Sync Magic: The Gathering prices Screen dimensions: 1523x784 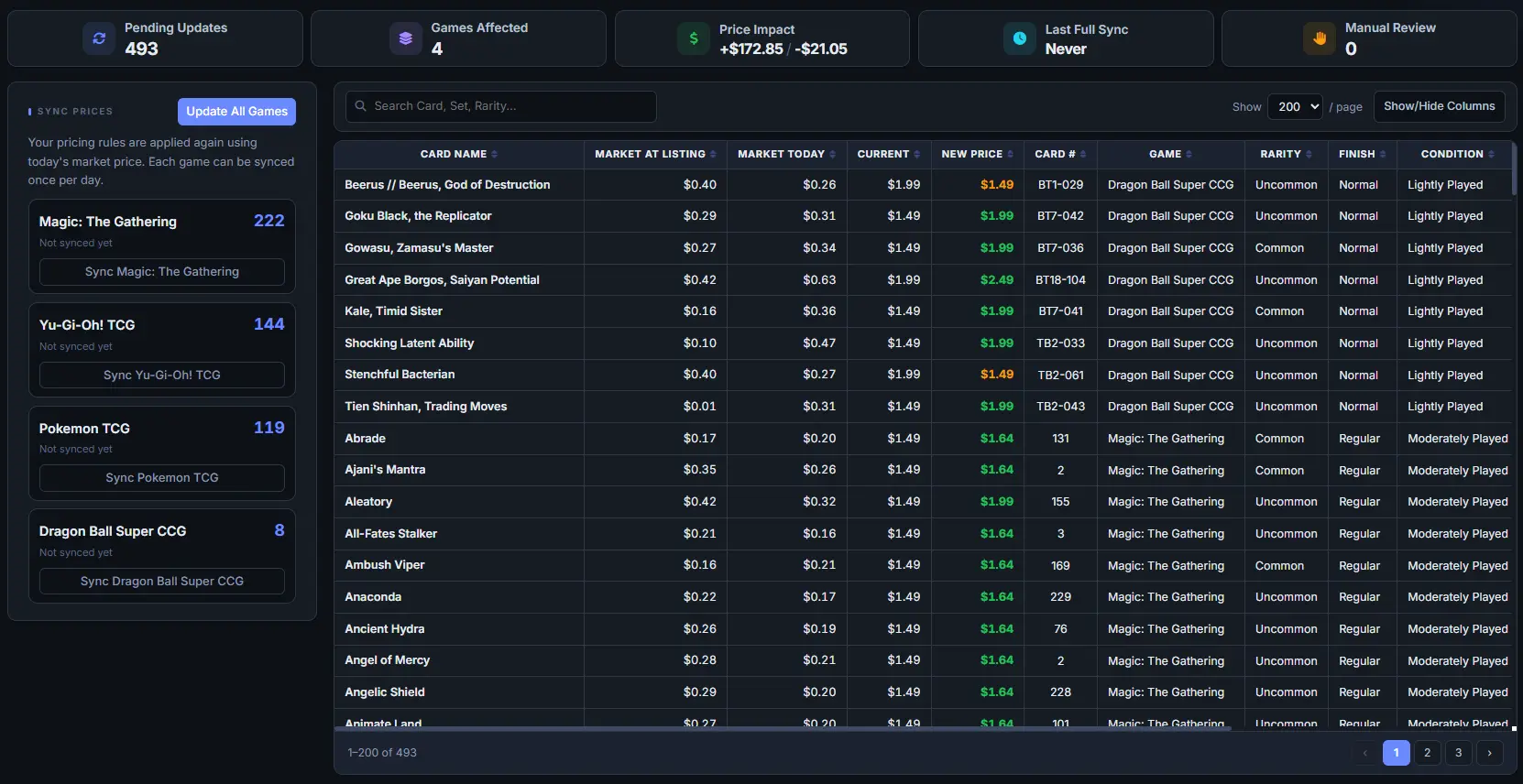(162, 272)
